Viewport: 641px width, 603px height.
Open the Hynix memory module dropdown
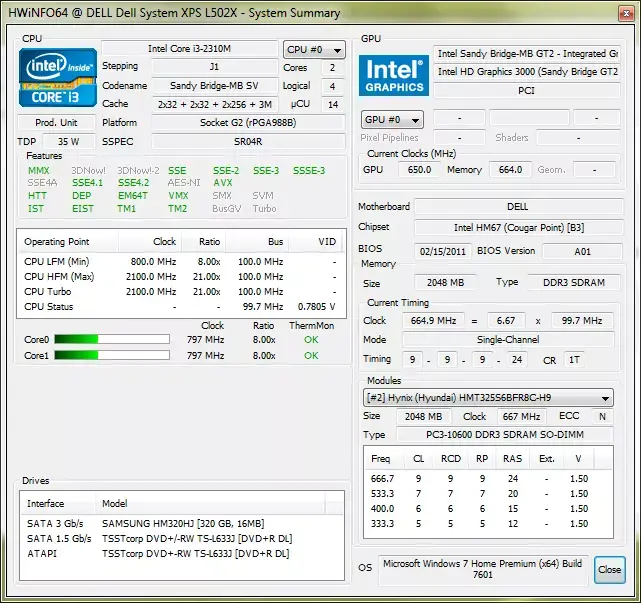pos(488,398)
